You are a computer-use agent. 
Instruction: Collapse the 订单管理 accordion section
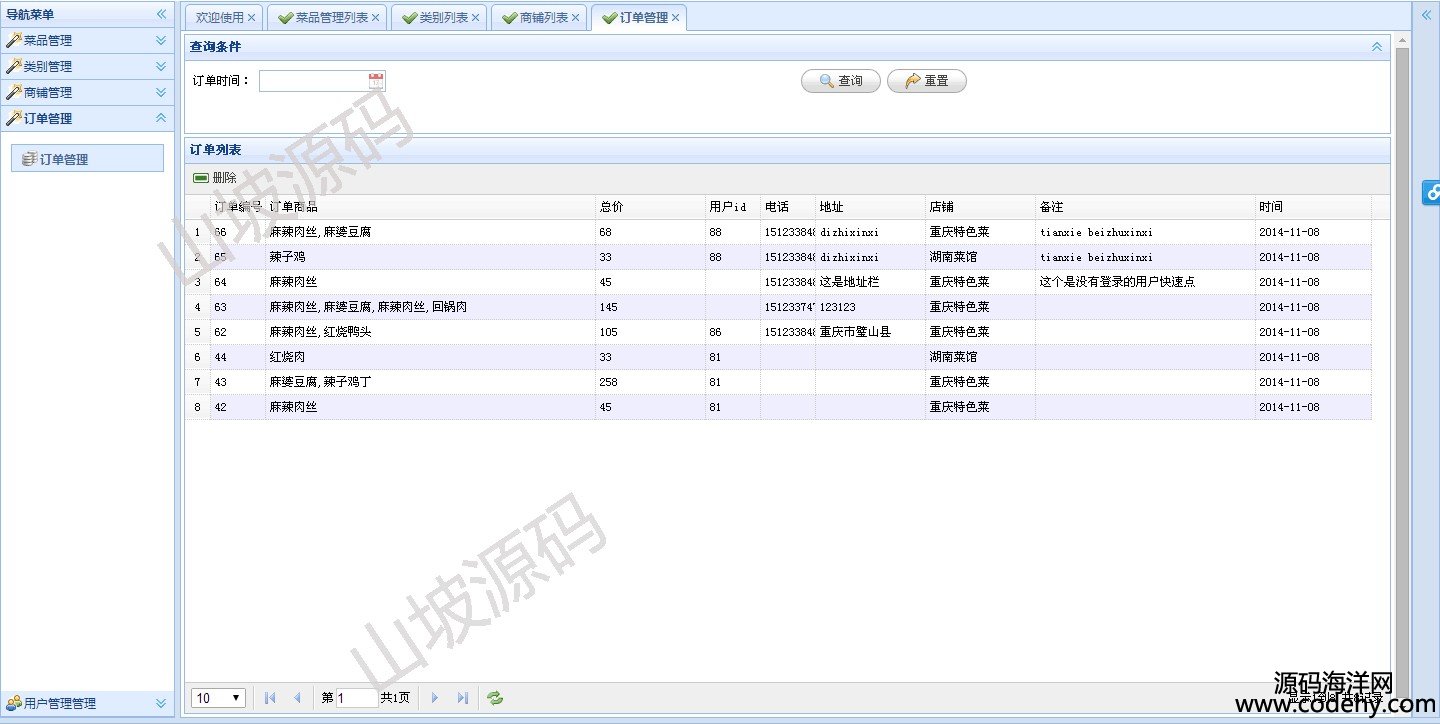tap(161, 118)
